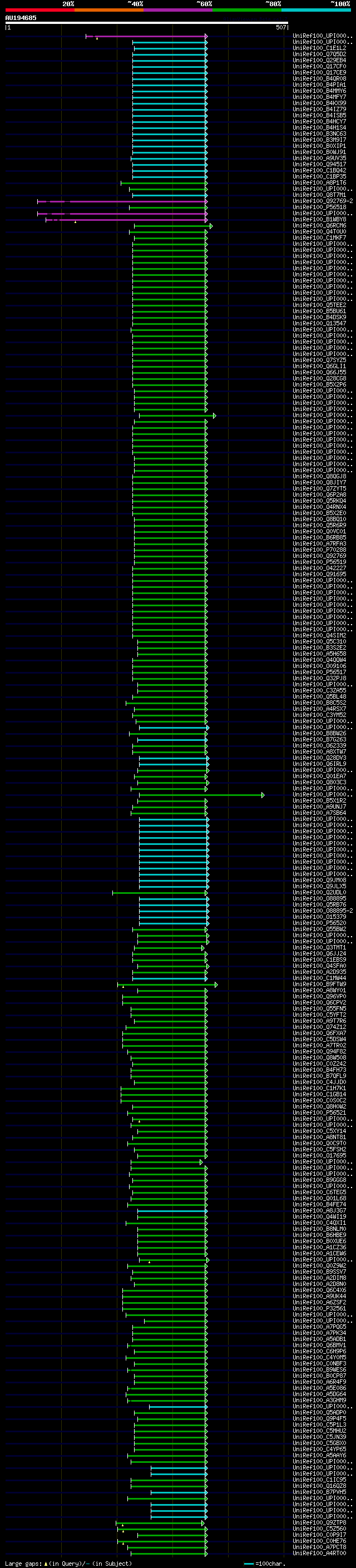Select hit UniRef100_Q28CG8
This screenshot has width=356, height=1568.
click(x=319, y=379)
